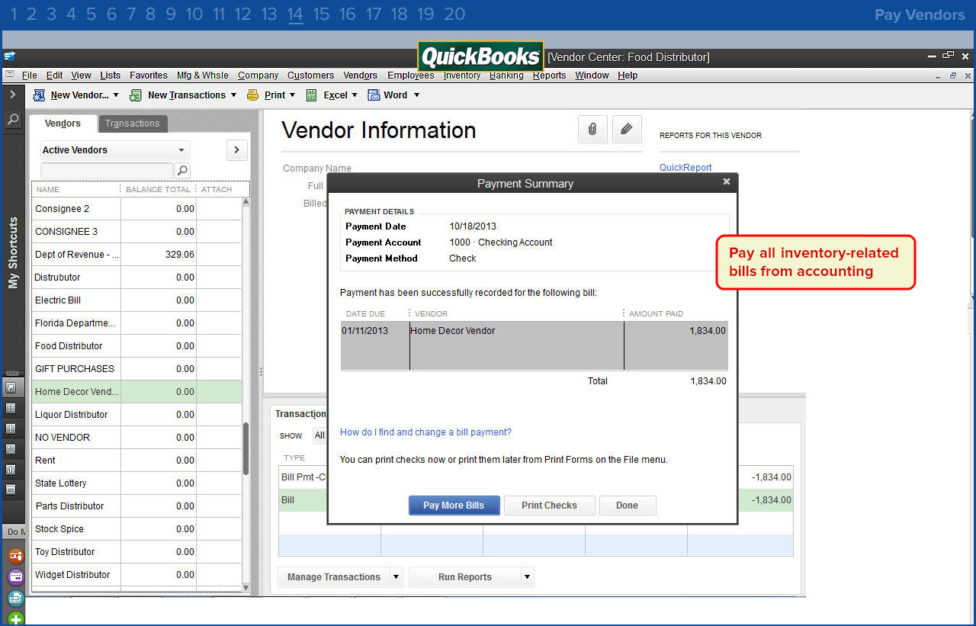976x626 pixels.
Task: Click the shortcut icon with the exclamation mark
Action: pyautogui.click(x=11, y=429)
